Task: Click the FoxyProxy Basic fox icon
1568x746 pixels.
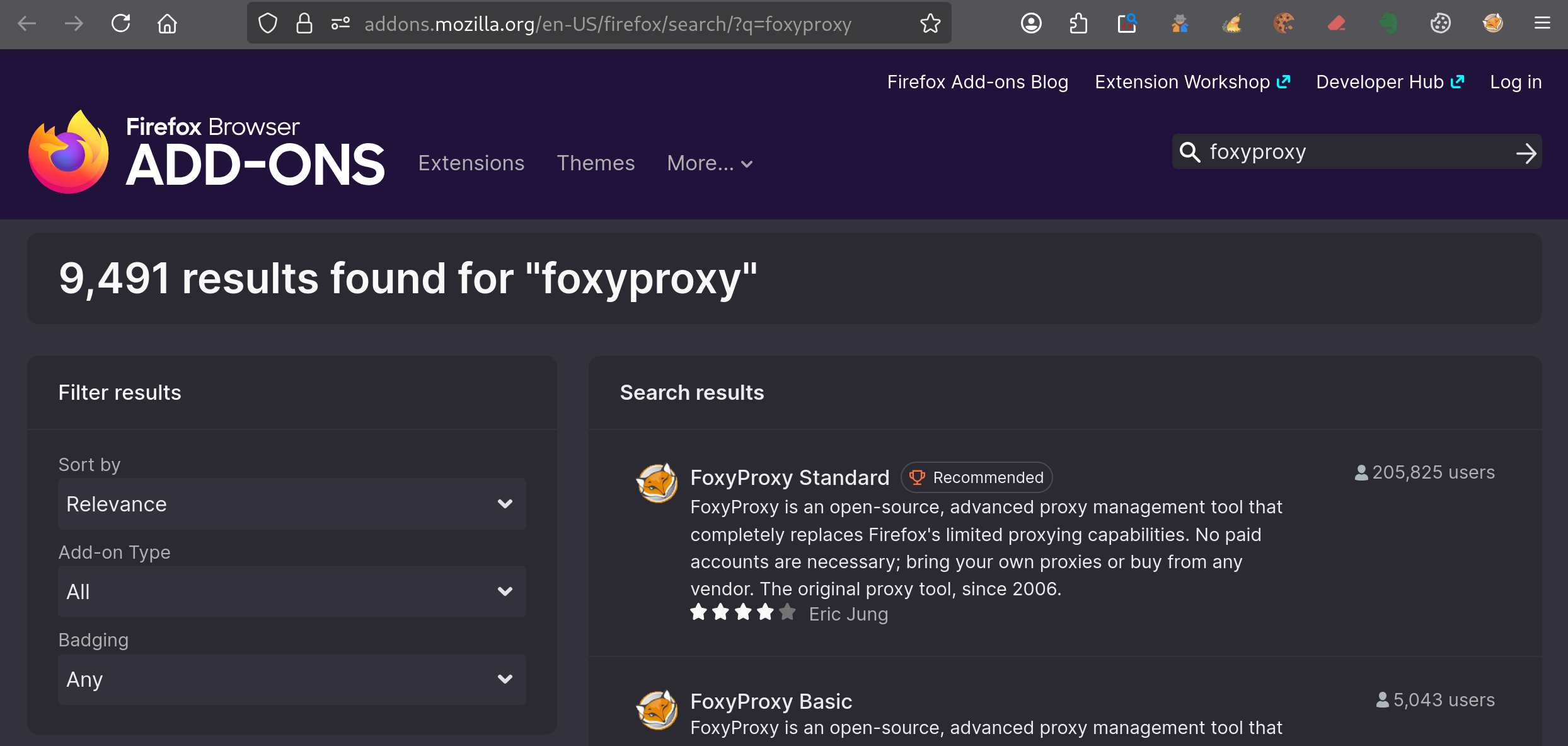Action: (657, 710)
